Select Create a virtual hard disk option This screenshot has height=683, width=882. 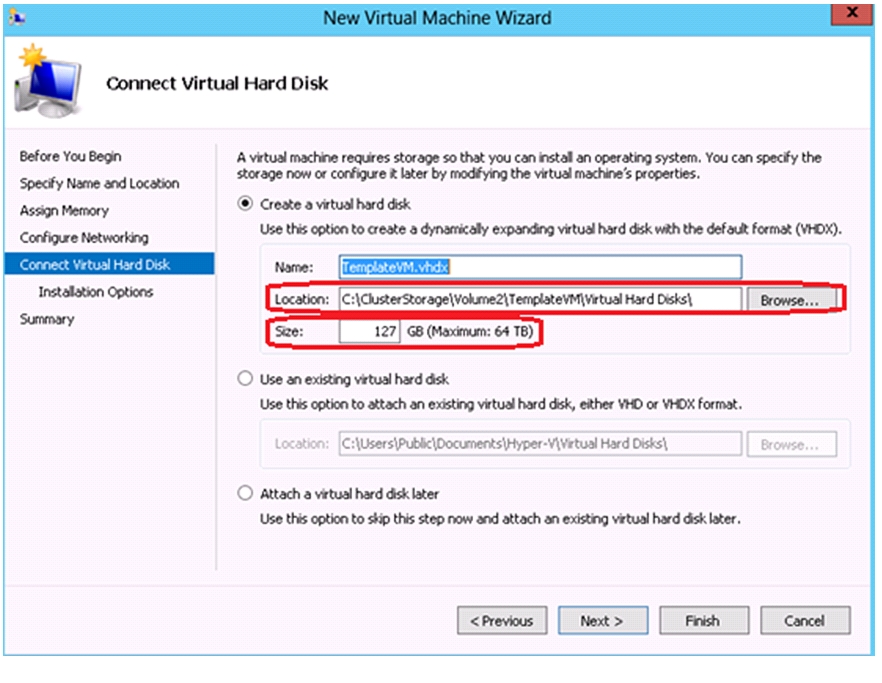[245, 204]
